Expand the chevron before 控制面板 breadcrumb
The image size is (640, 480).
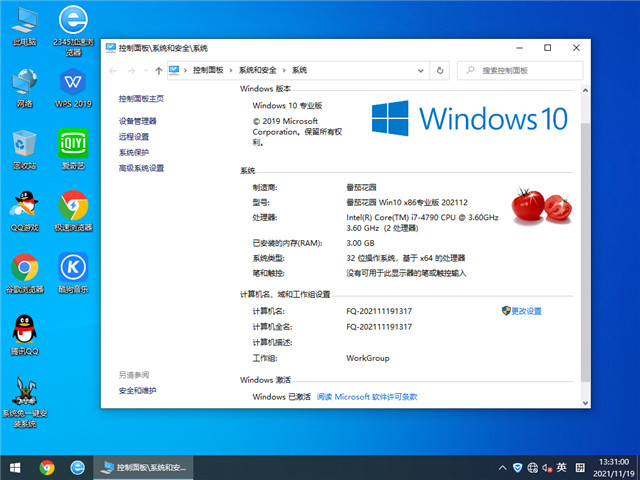pyautogui.click(x=185, y=71)
